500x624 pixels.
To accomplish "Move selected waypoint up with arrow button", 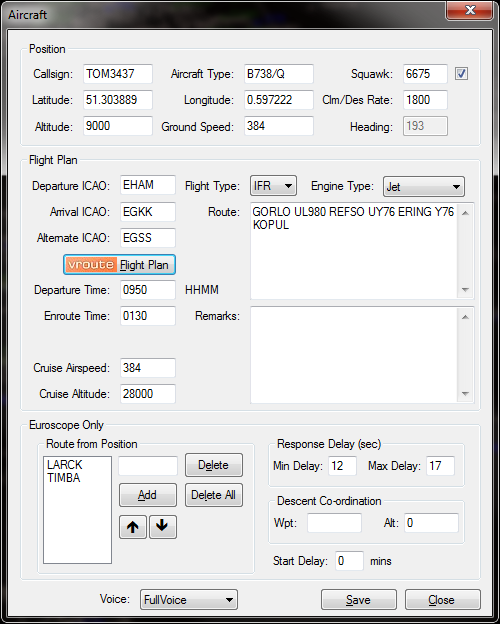I will click(x=133, y=527).
